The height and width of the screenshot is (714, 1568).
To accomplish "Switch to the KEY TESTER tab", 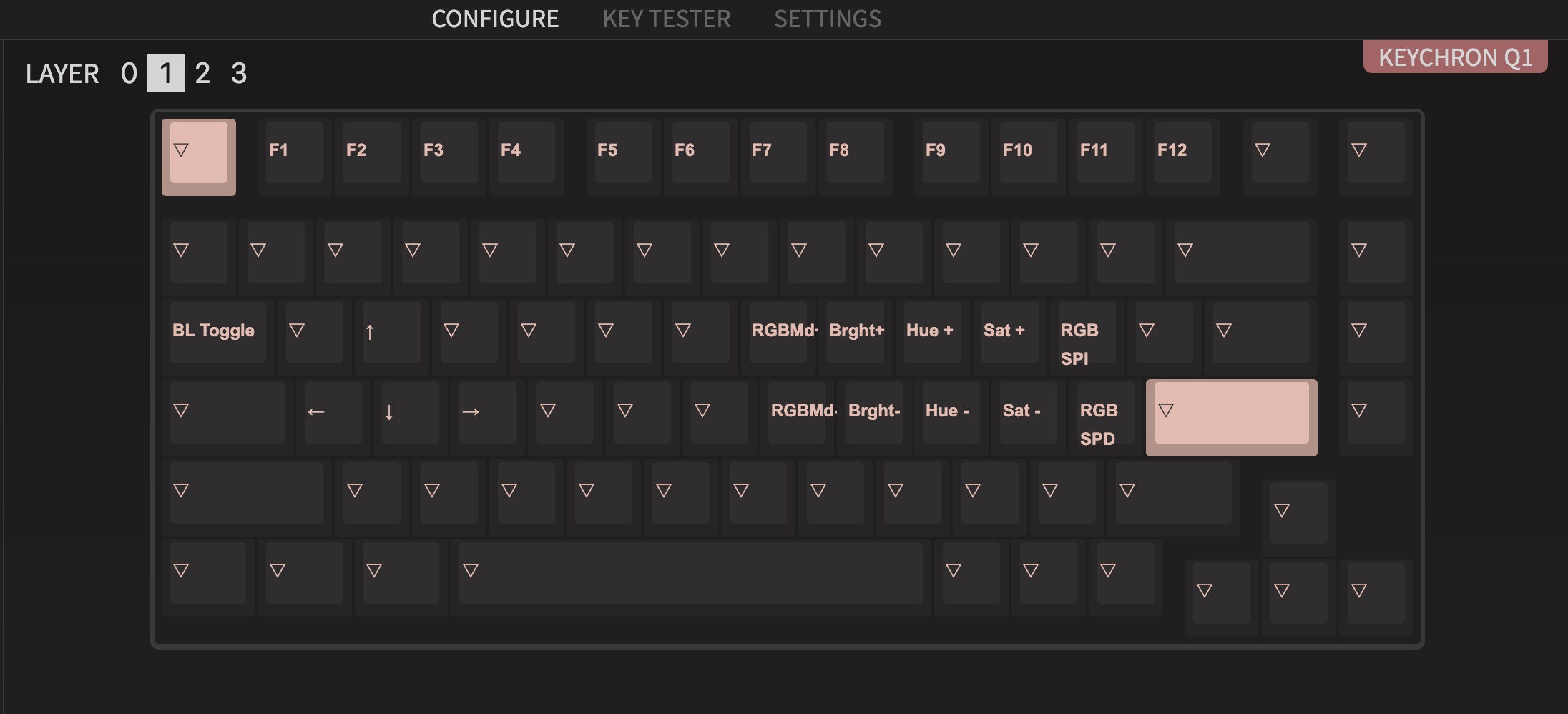I will [667, 19].
